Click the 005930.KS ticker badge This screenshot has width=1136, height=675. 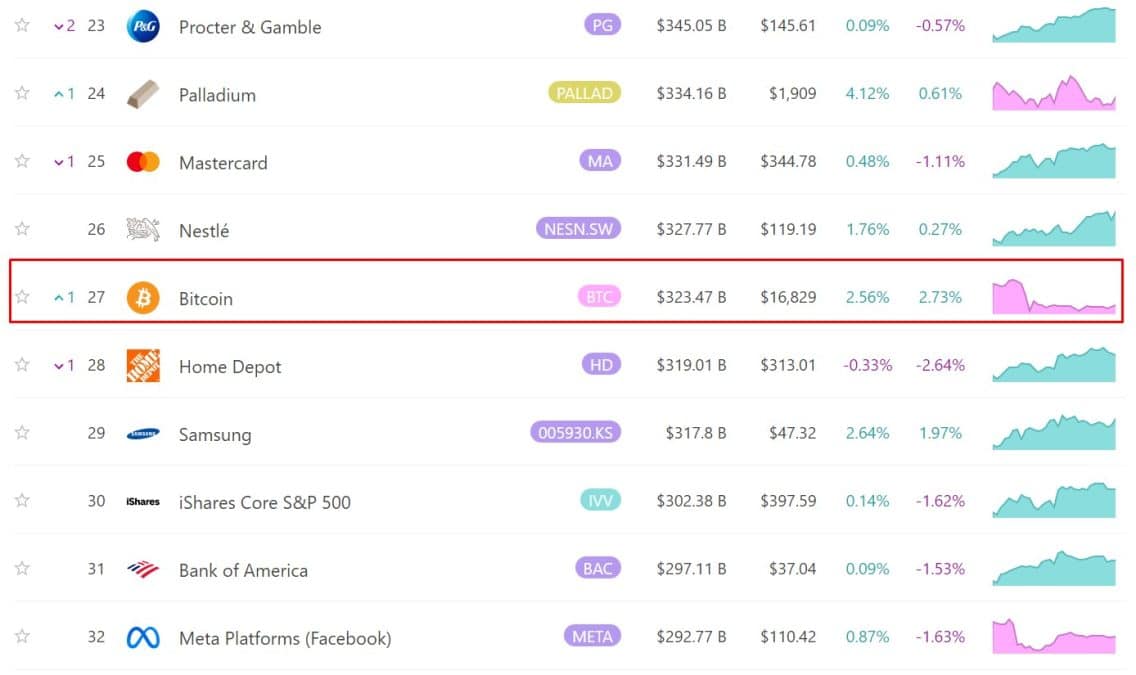click(x=575, y=432)
